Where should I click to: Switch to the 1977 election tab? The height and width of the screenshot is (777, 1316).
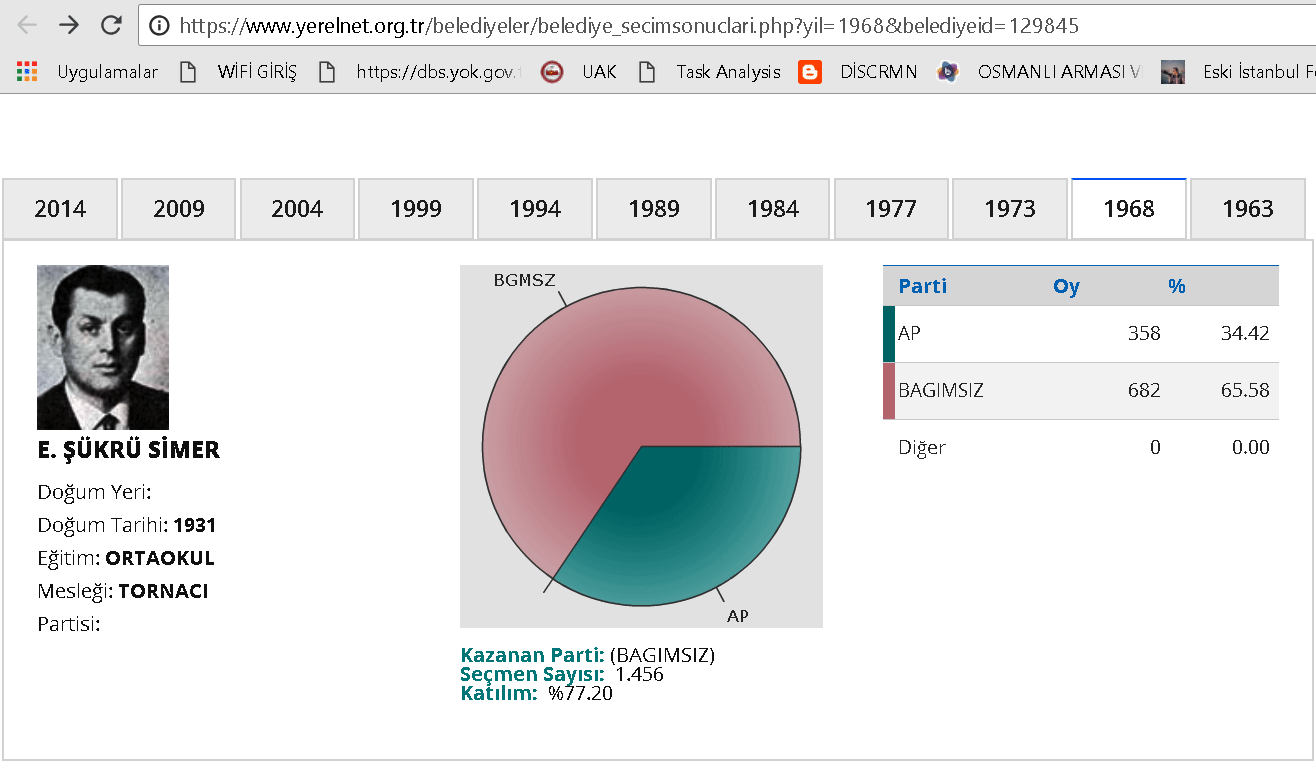coord(891,209)
